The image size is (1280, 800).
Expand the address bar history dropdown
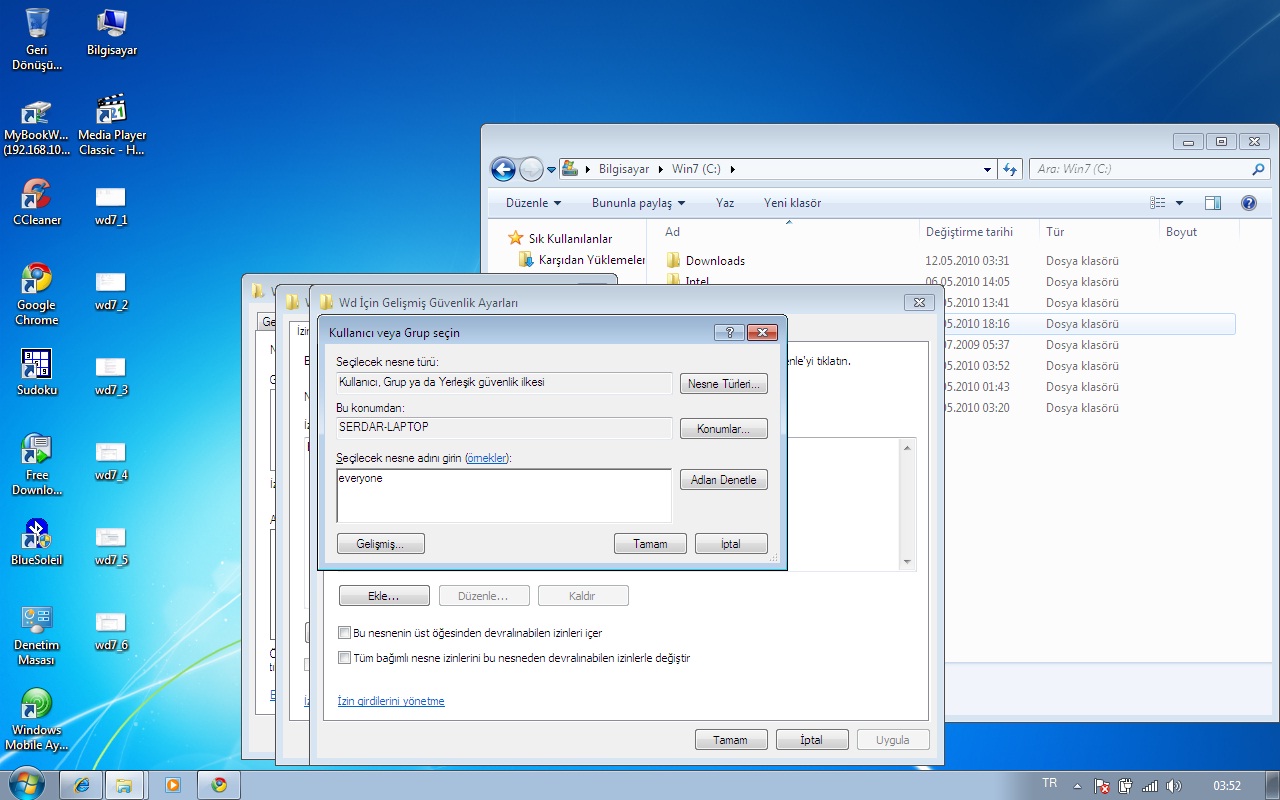coord(988,169)
